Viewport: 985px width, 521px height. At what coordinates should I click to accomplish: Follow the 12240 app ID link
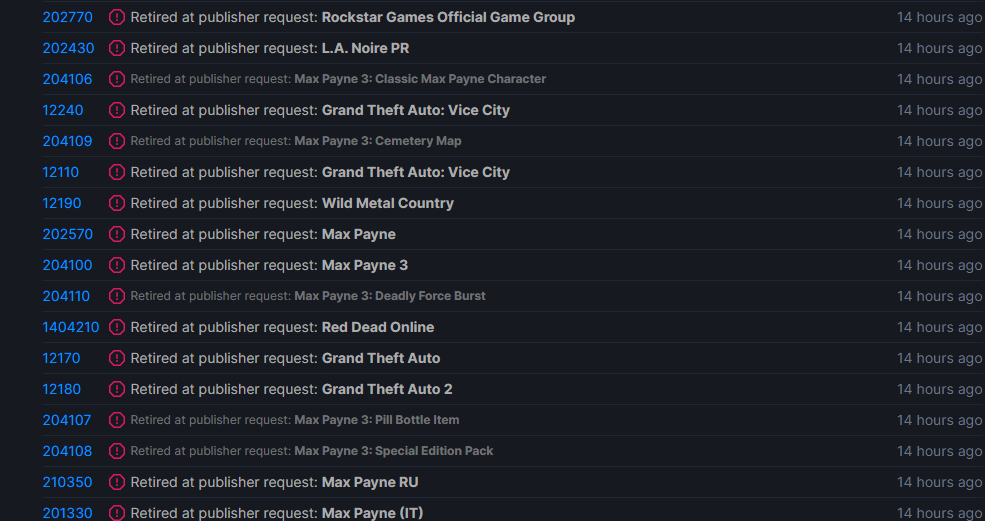[x=63, y=110]
